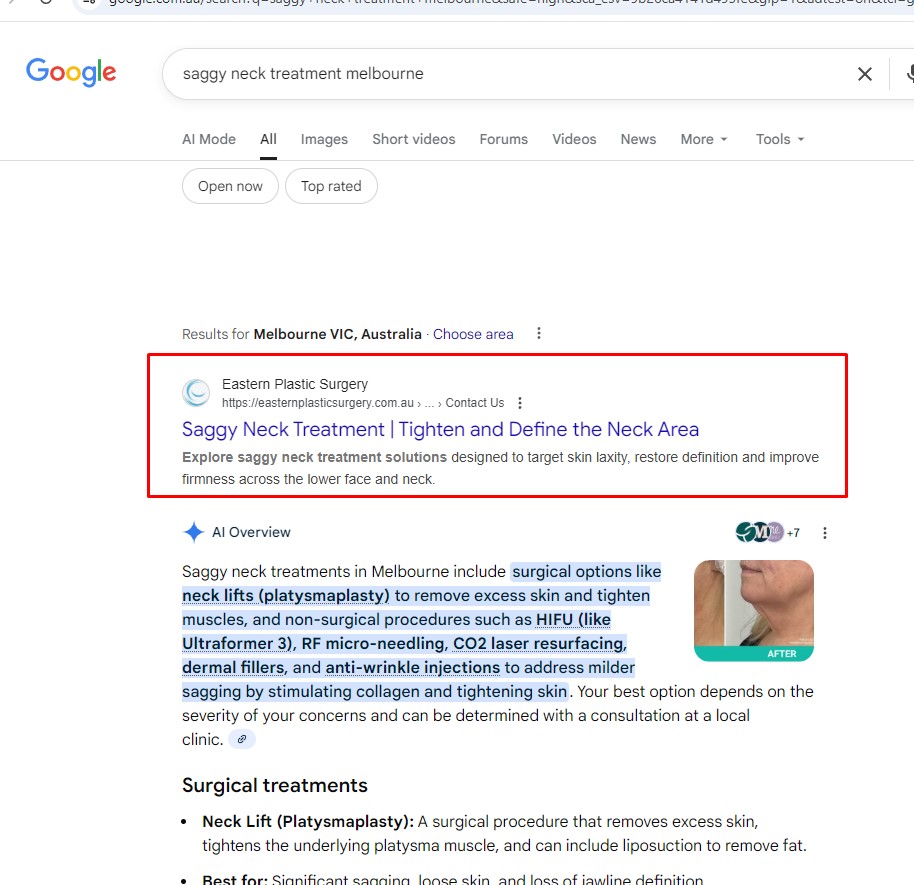The height and width of the screenshot is (885, 914).
Task: Click the AI Overview sparkle icon
Action: click(x=194, y=532)
